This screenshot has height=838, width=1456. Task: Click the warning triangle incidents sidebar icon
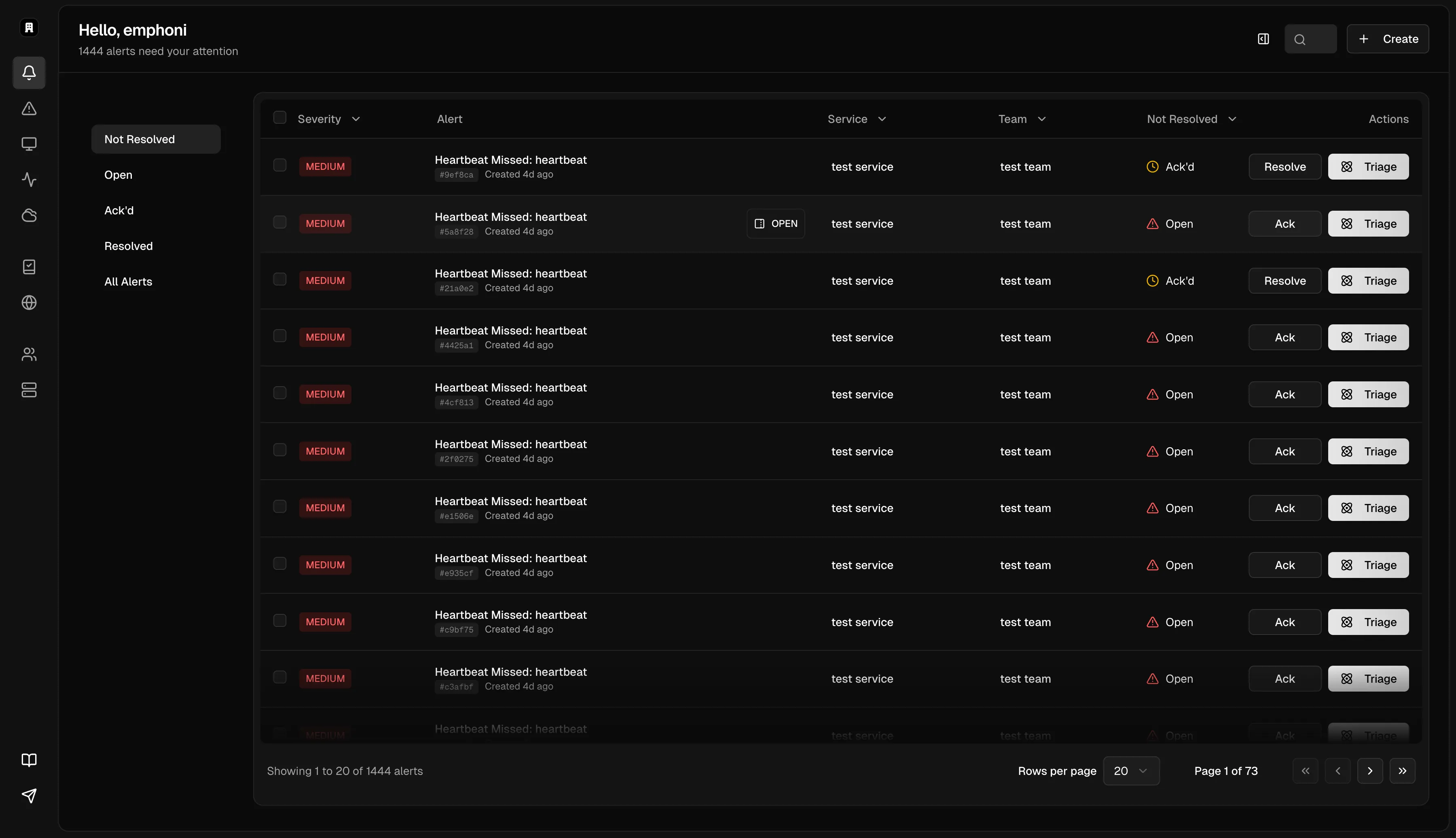pos(29,108)
